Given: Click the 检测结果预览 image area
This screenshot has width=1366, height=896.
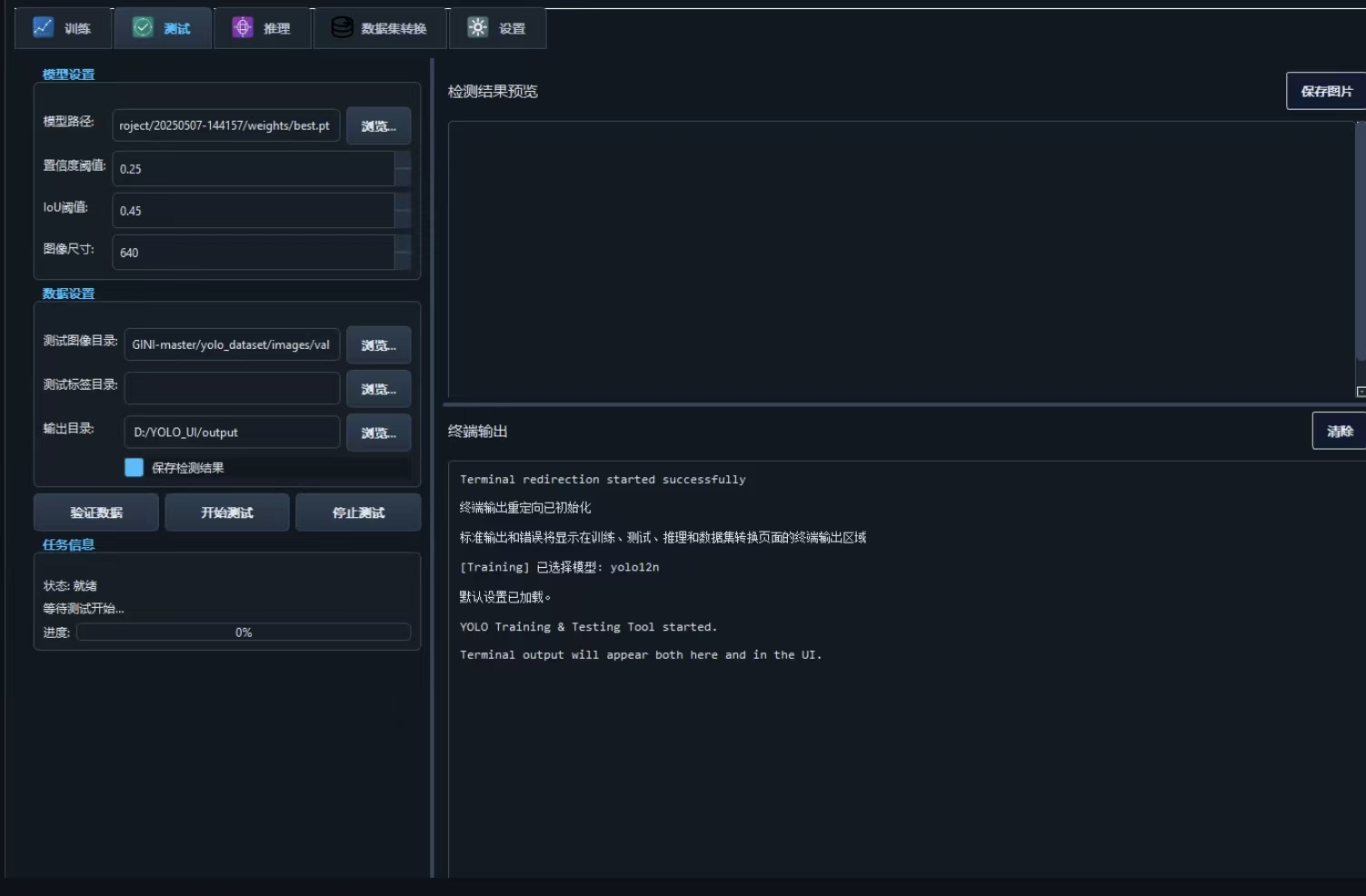Looking at the screenshot, I should coord(901,260).
